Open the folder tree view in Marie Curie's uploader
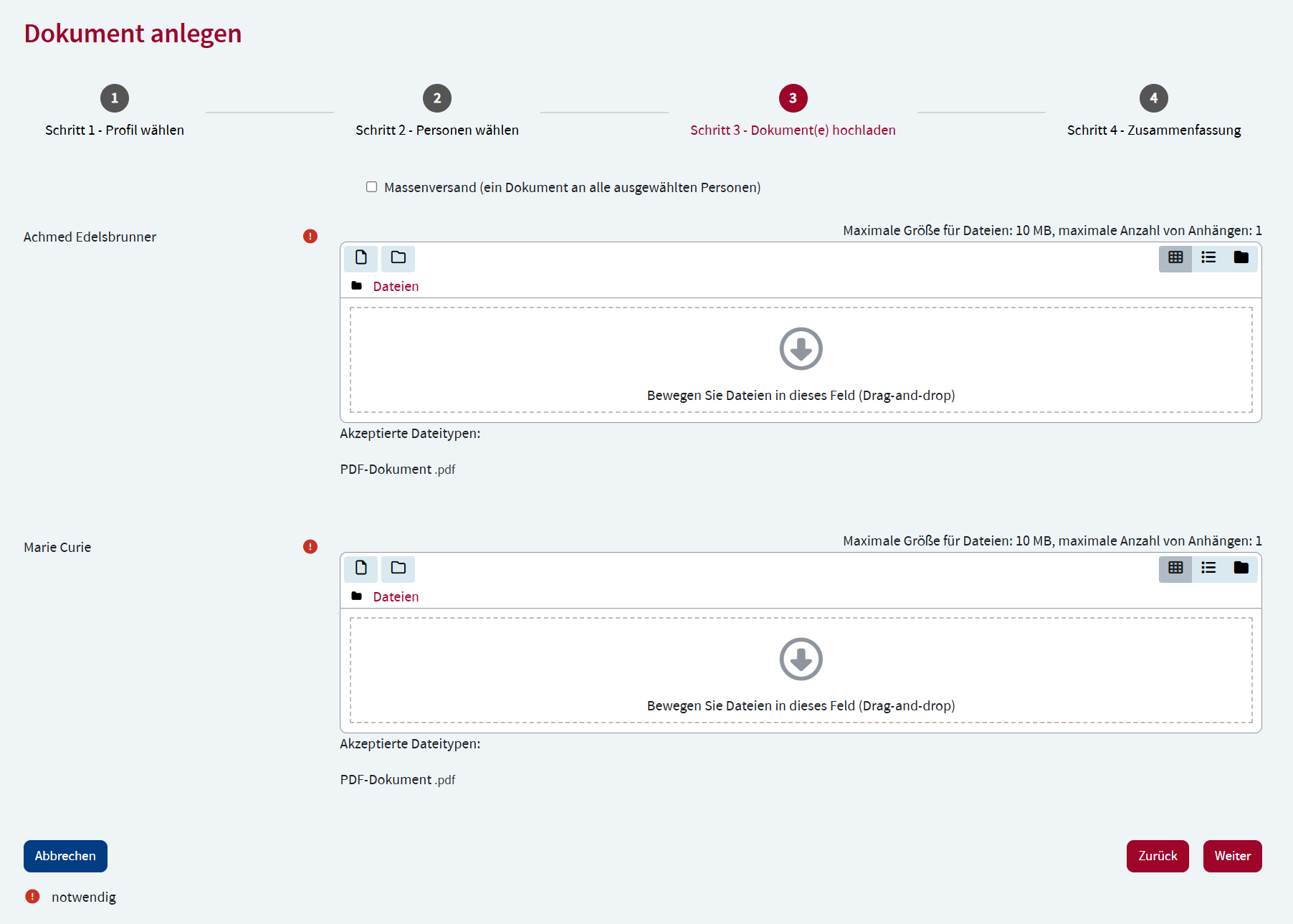This screenshot has width=1293, height=924. click(x=1242, y=568)
